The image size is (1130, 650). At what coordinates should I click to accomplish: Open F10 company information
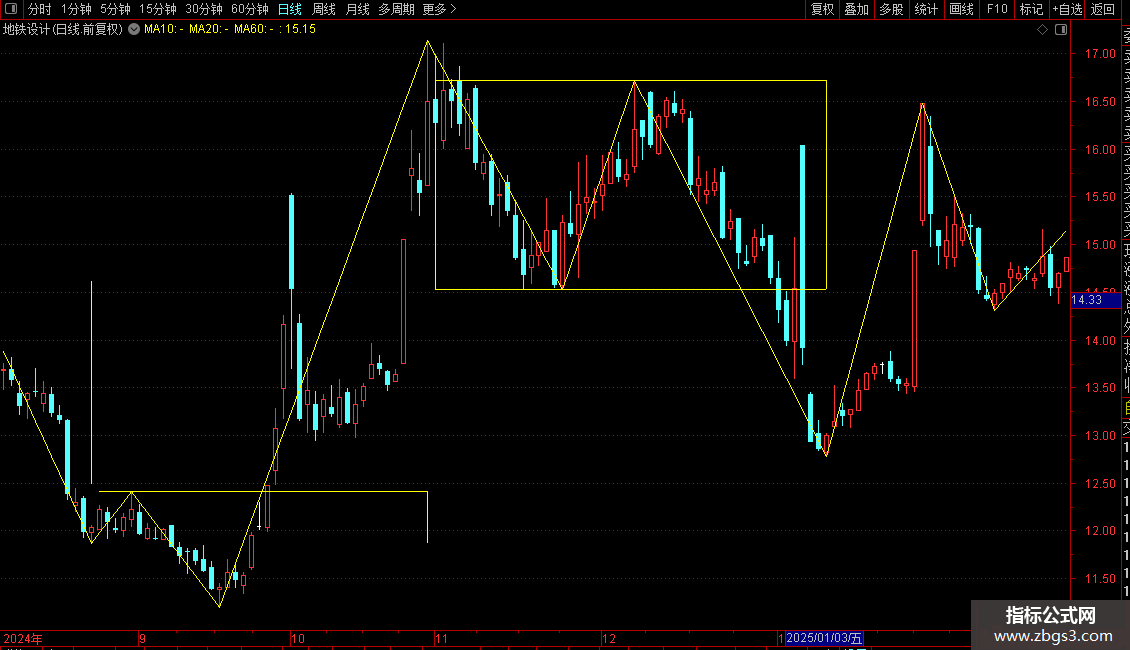997,9
